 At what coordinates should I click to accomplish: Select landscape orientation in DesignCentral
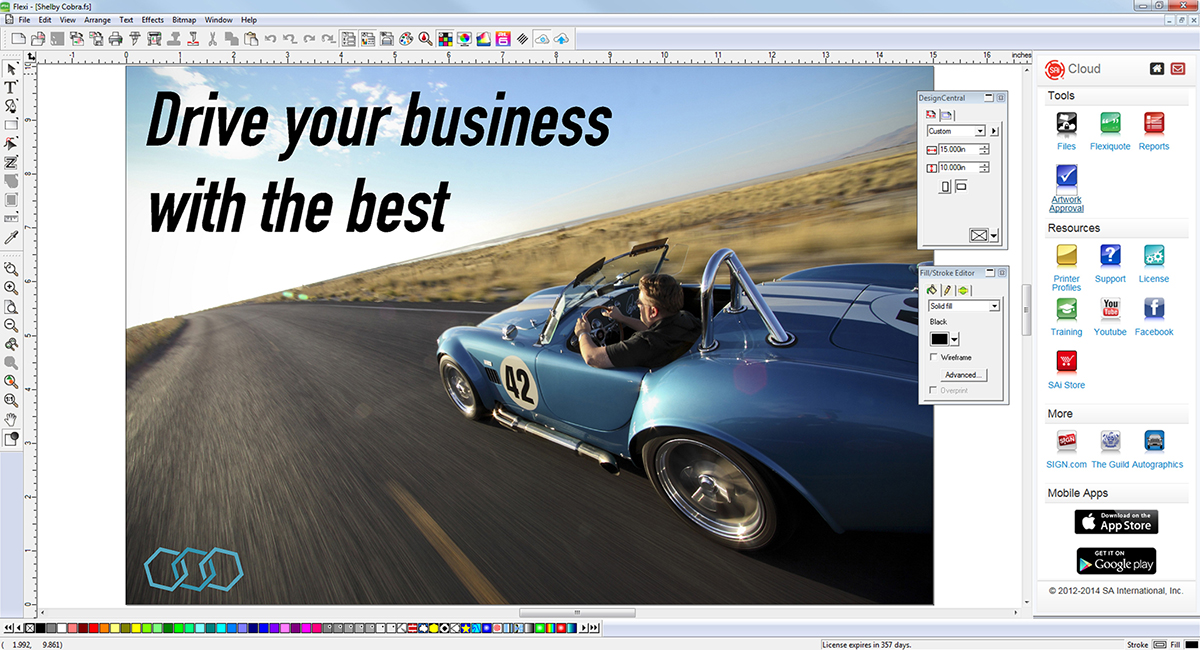click(961, 186)
